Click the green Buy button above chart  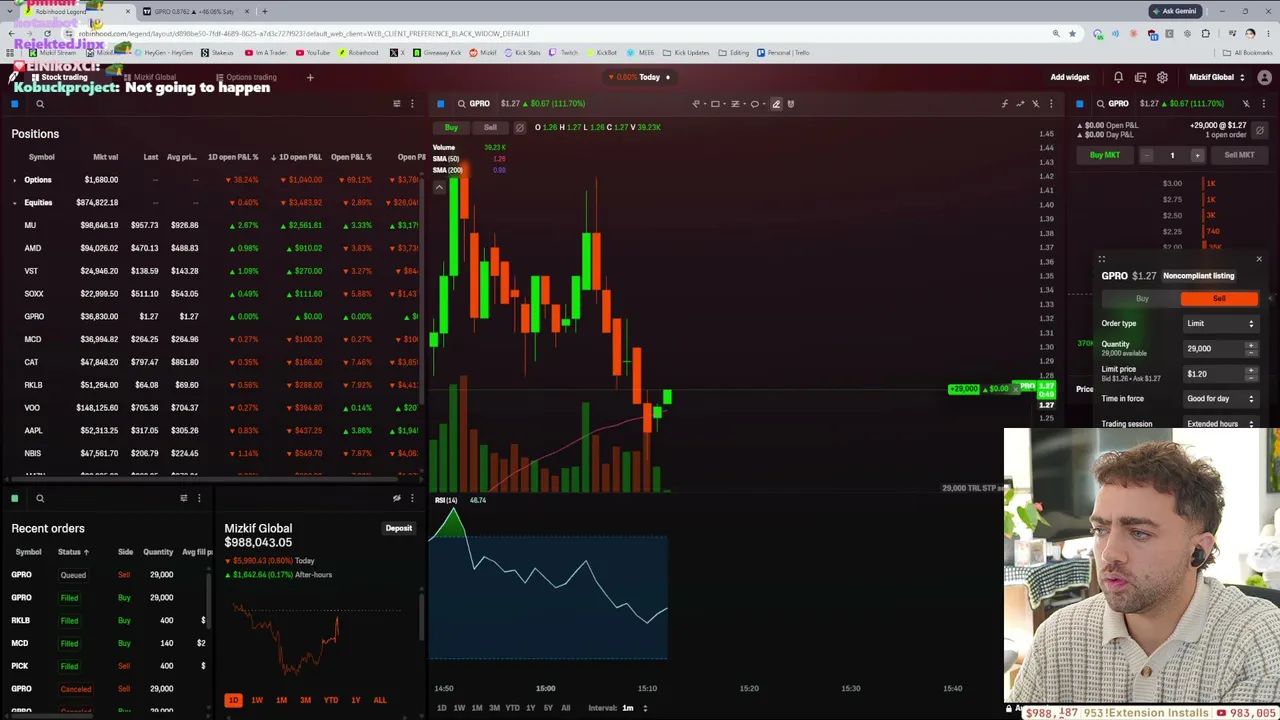pos(451,128)
